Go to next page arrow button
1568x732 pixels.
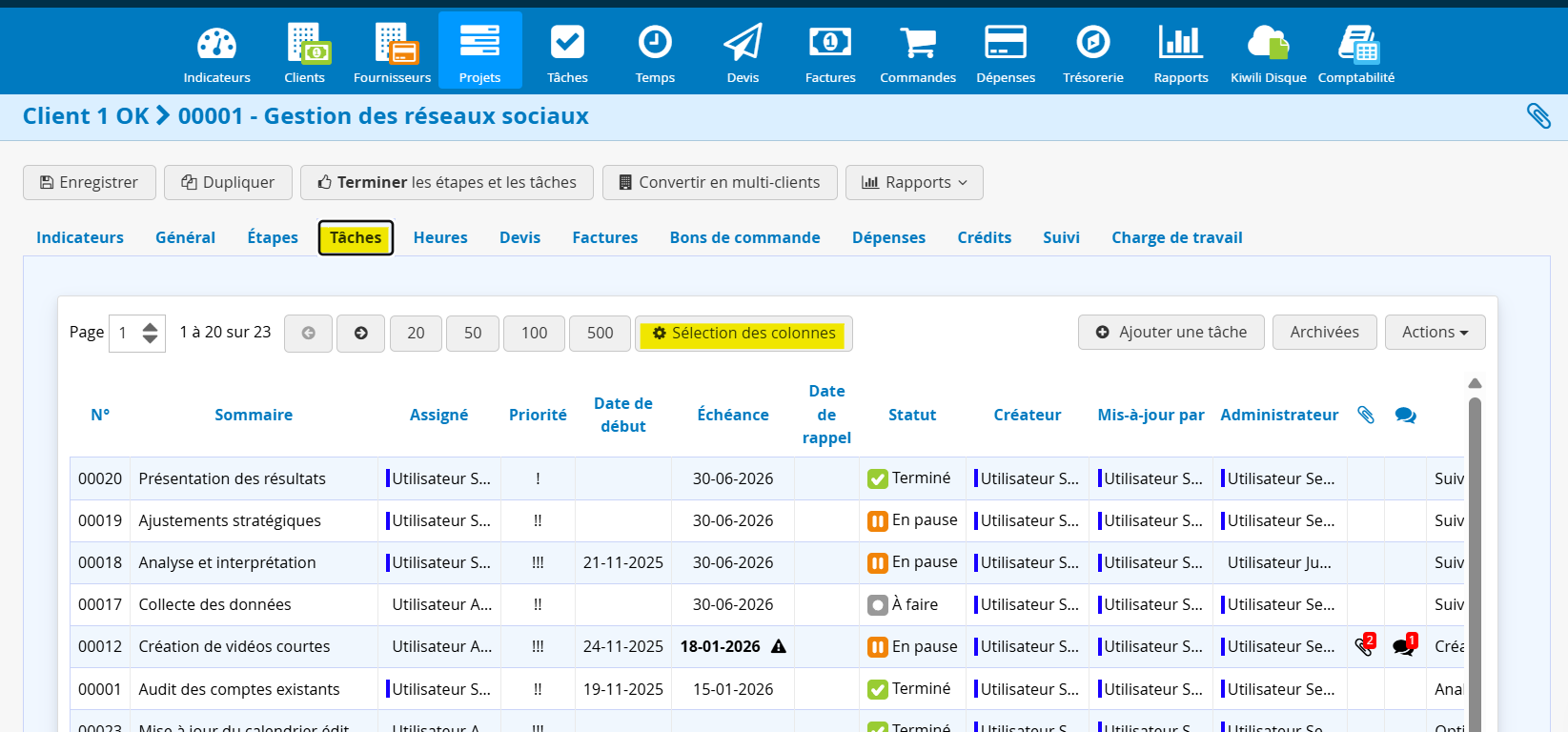[360, 333]
